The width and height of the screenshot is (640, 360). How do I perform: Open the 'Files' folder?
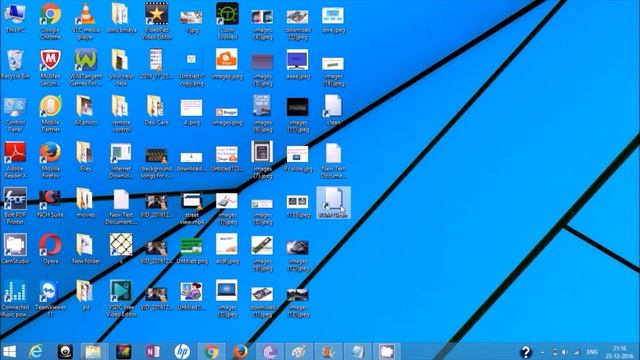pyautogui.click(x=86, y=157)
